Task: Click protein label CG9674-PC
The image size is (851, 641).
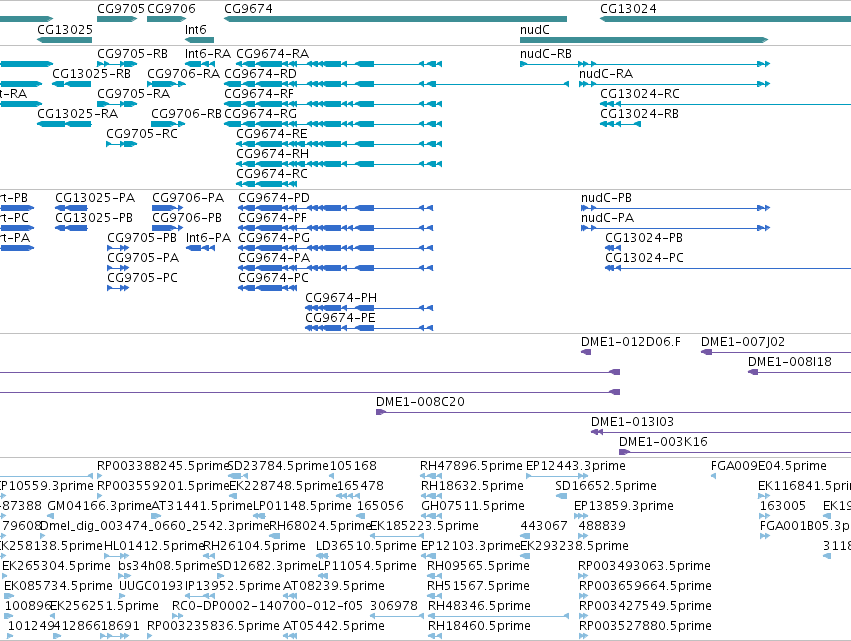Action: pyautogui.click(x=274, y=278)
